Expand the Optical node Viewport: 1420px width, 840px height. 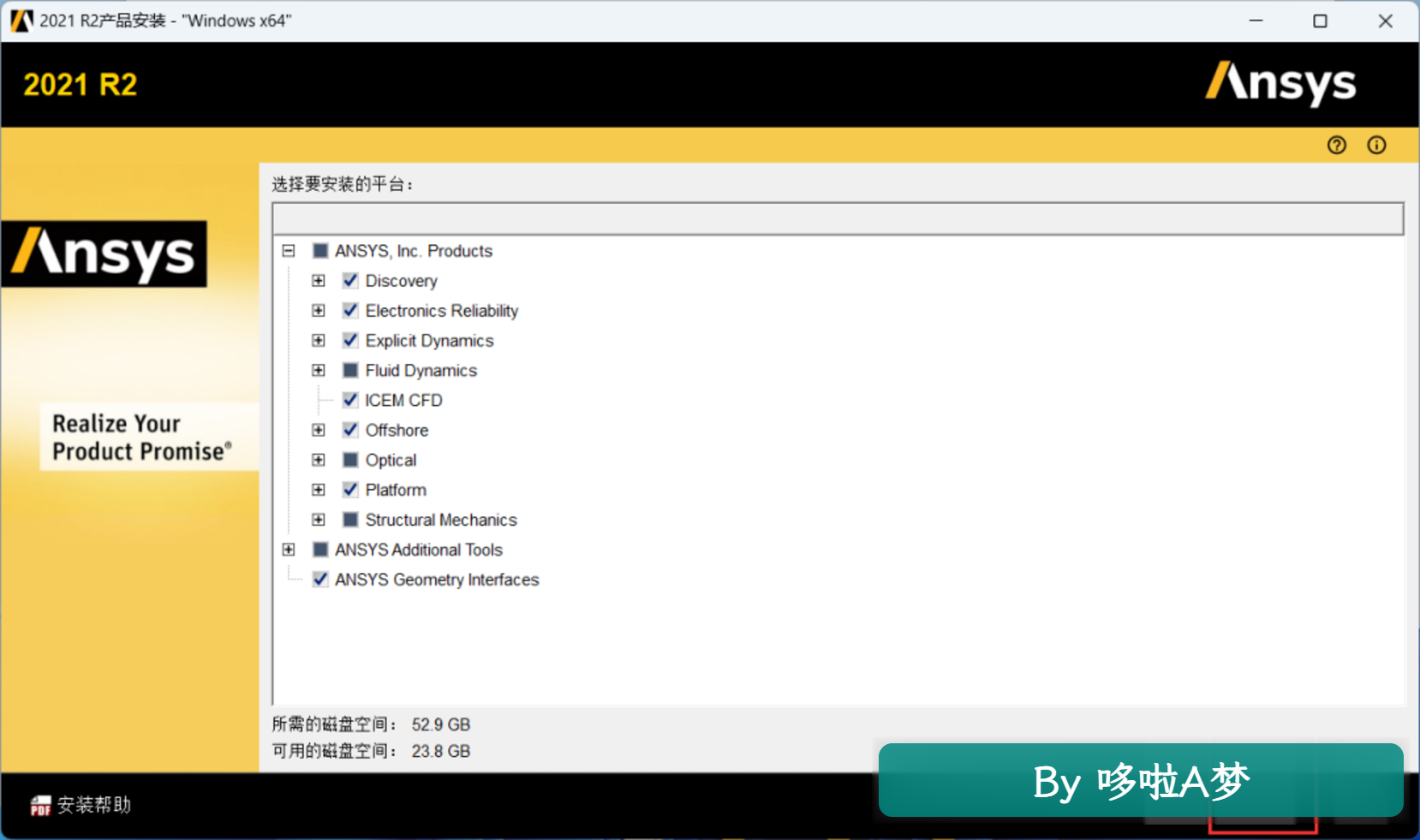319,460
